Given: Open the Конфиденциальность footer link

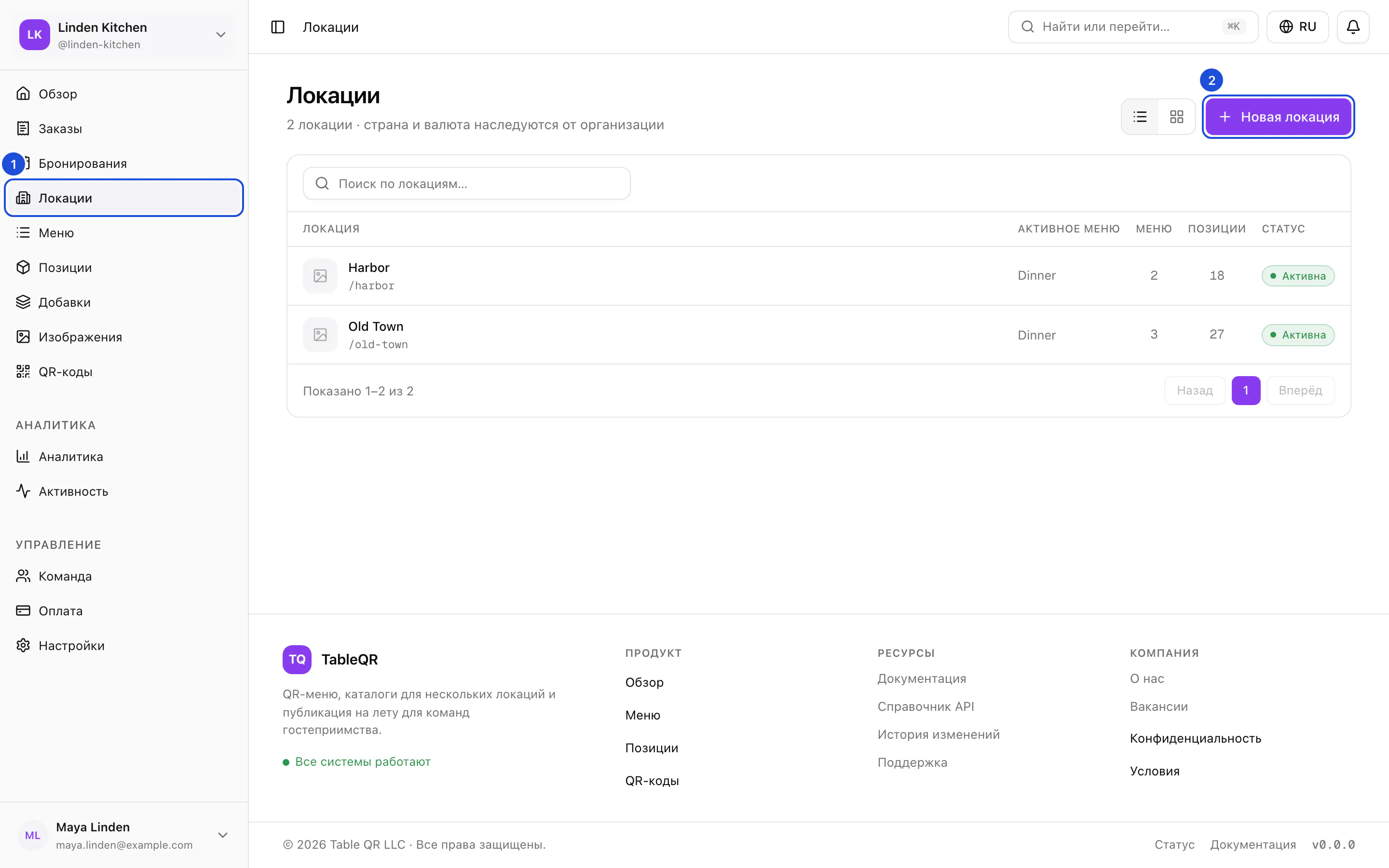Looking at the screenshot, I should coord(1195,738).
